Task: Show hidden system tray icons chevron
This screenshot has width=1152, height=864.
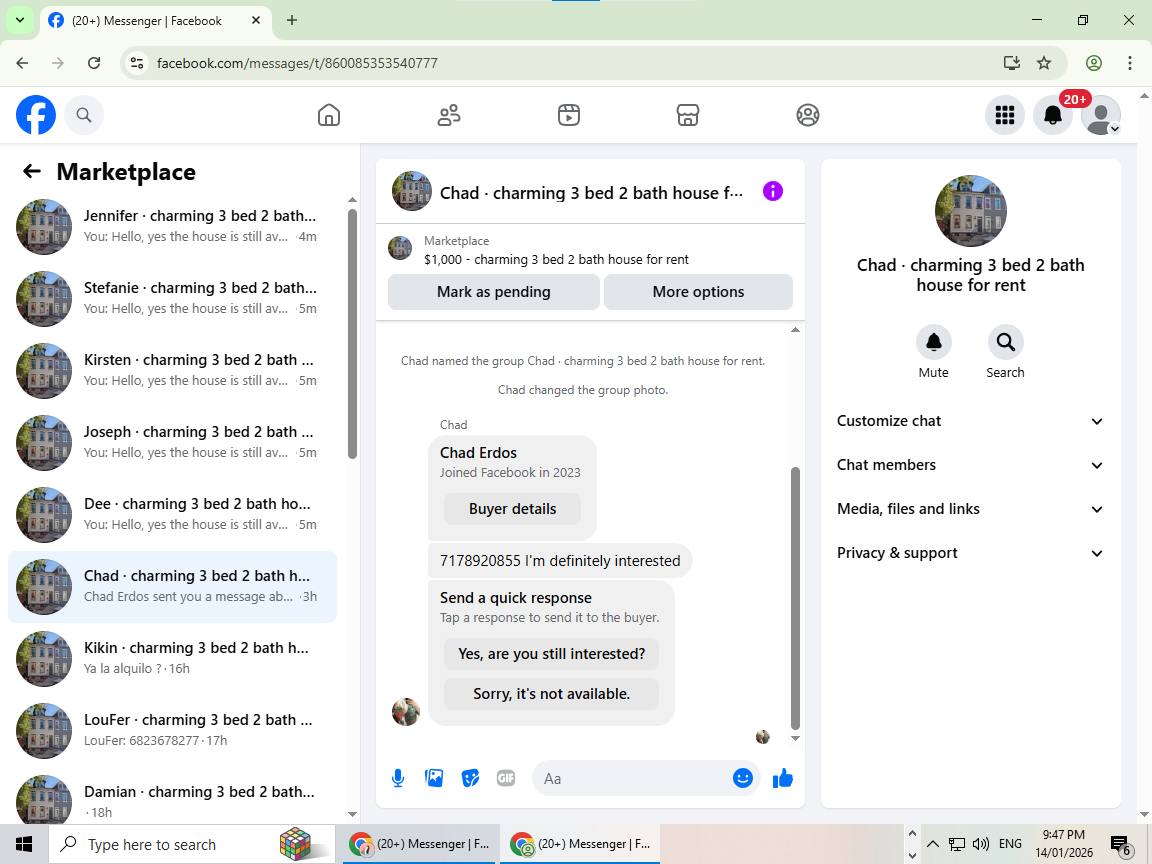Action: point(932,843)
